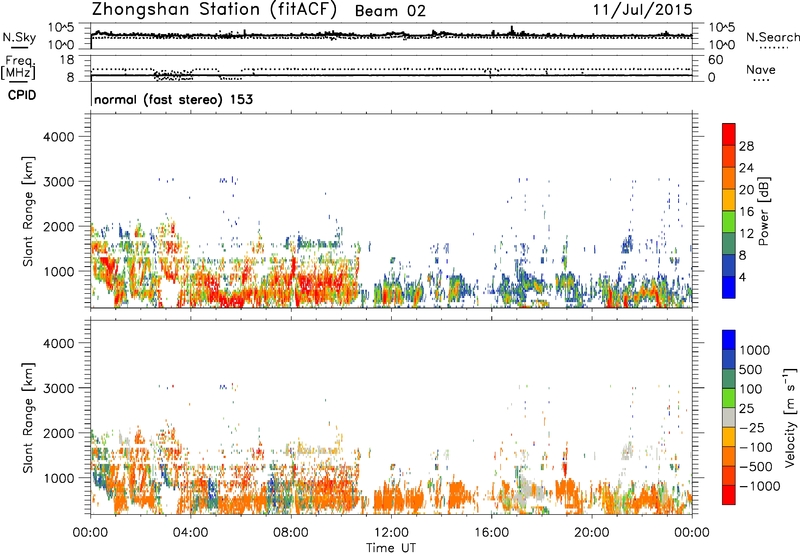Image resolution: width=800 pixels, height=554 pixels.
Task: Click the "N.Search" legend label
Action: pyautogui.click(x=773, y=37)
